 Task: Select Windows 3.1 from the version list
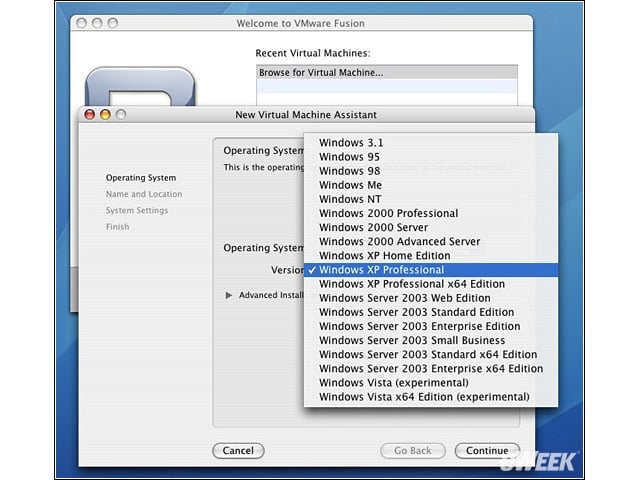pos(431,142)
